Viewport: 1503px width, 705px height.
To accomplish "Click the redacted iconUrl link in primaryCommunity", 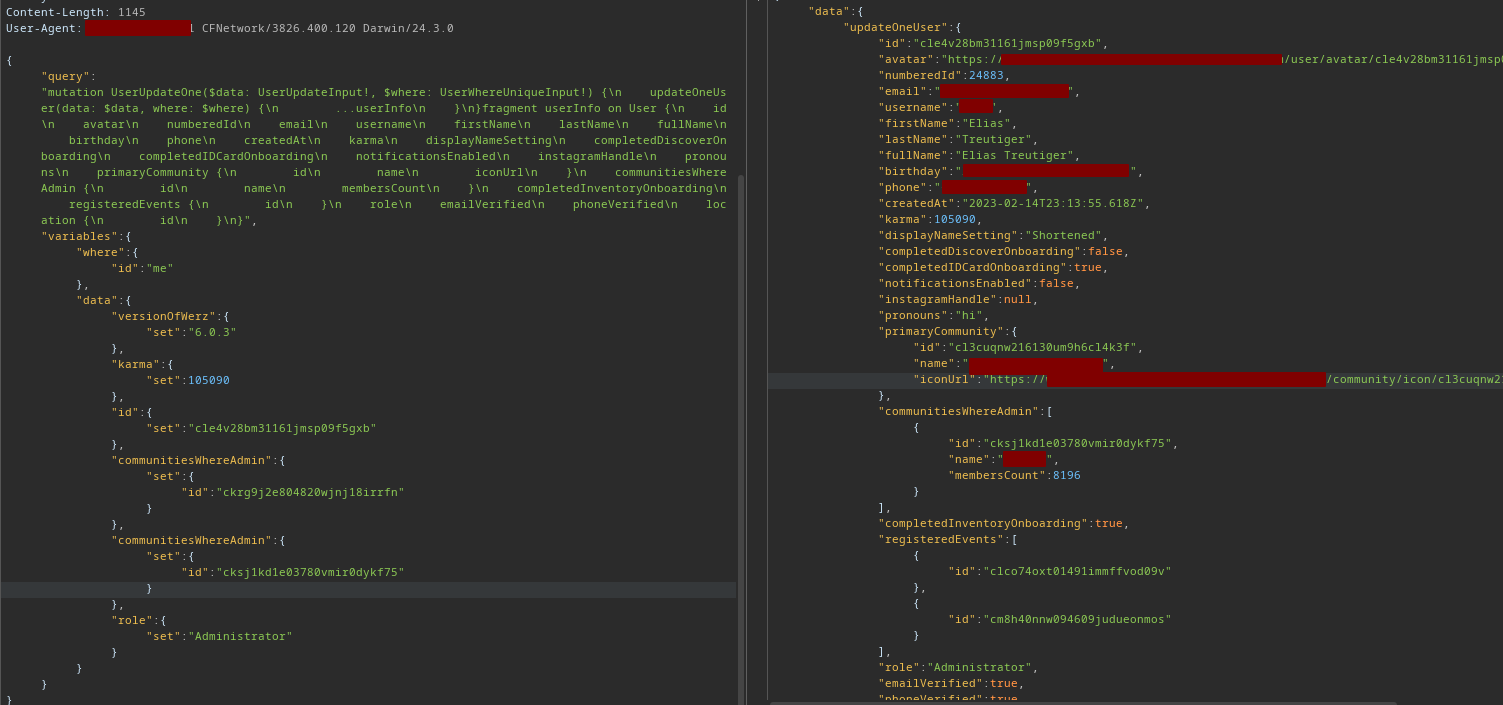I will point(1180,379).
